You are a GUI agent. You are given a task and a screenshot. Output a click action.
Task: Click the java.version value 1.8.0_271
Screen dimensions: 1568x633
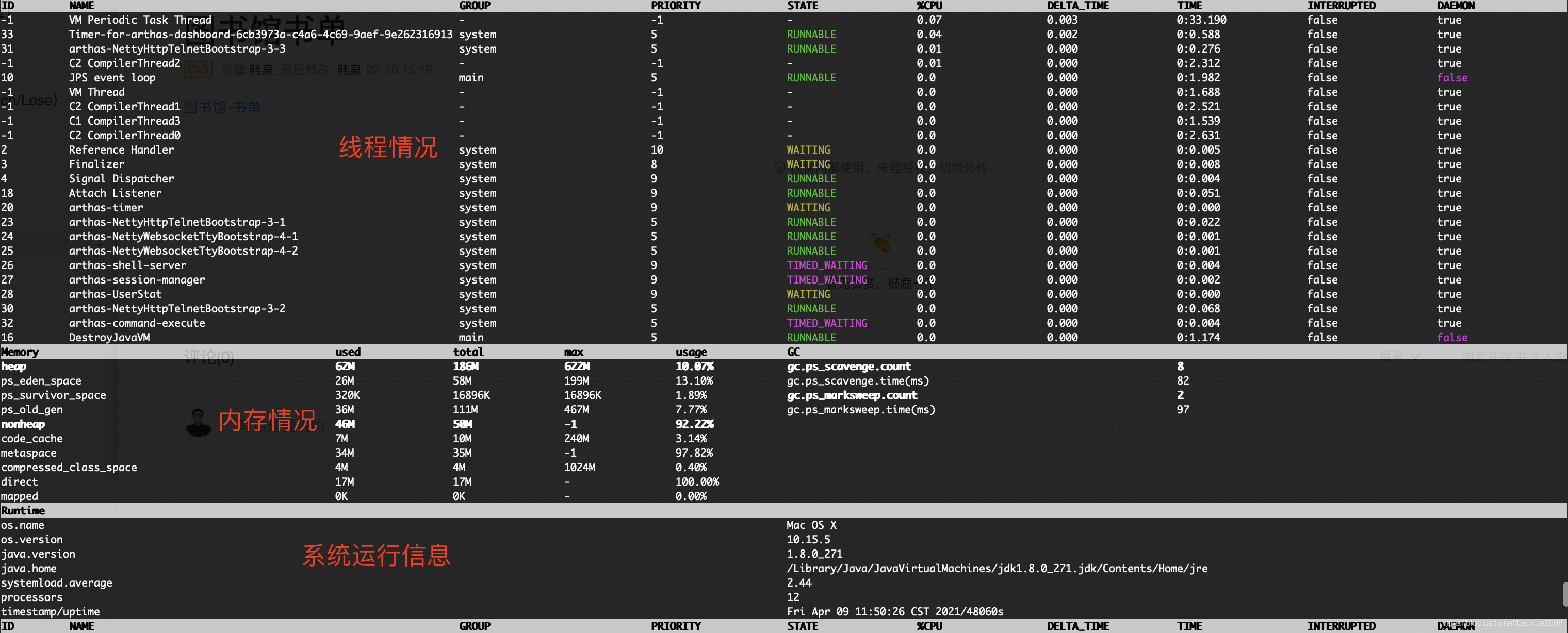click(814, 554)
